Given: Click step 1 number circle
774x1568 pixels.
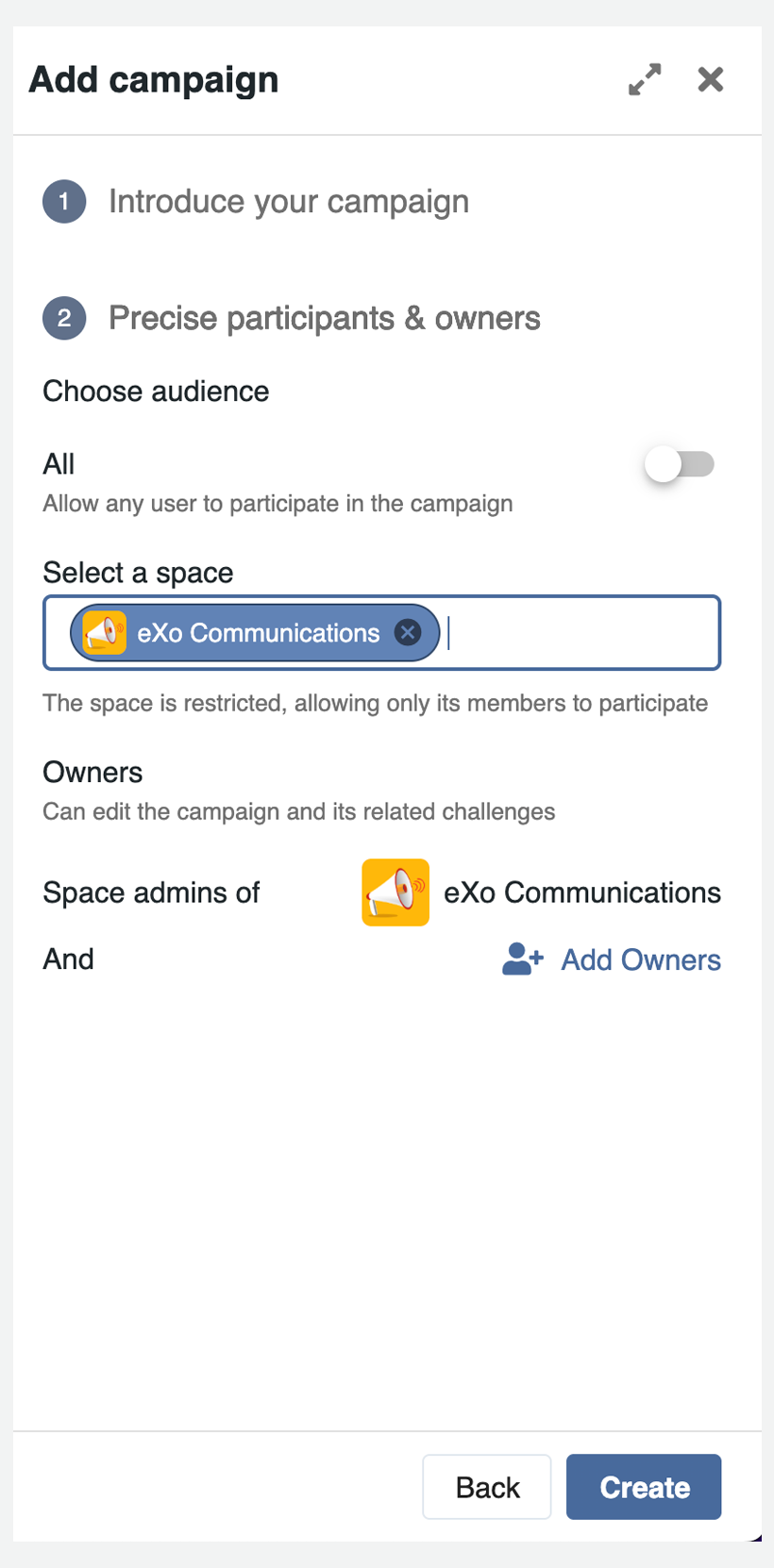Looking at the screenshot, I should (64, 202).
